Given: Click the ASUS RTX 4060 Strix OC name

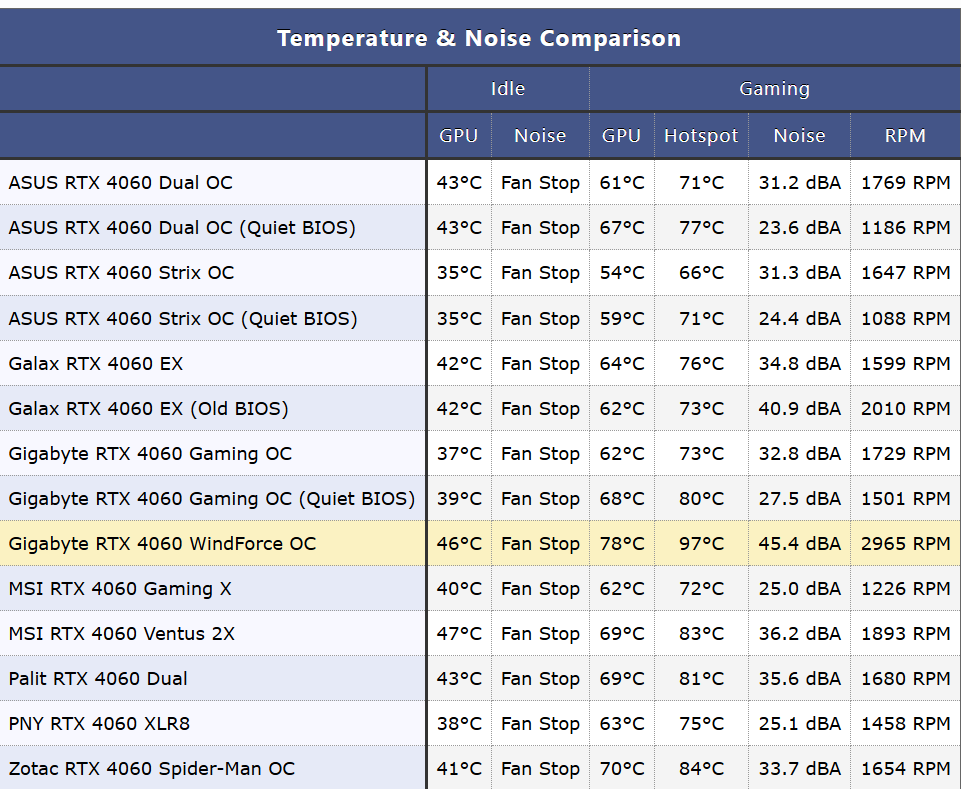Looking at the screenshot, I should [x=121, y=273].
